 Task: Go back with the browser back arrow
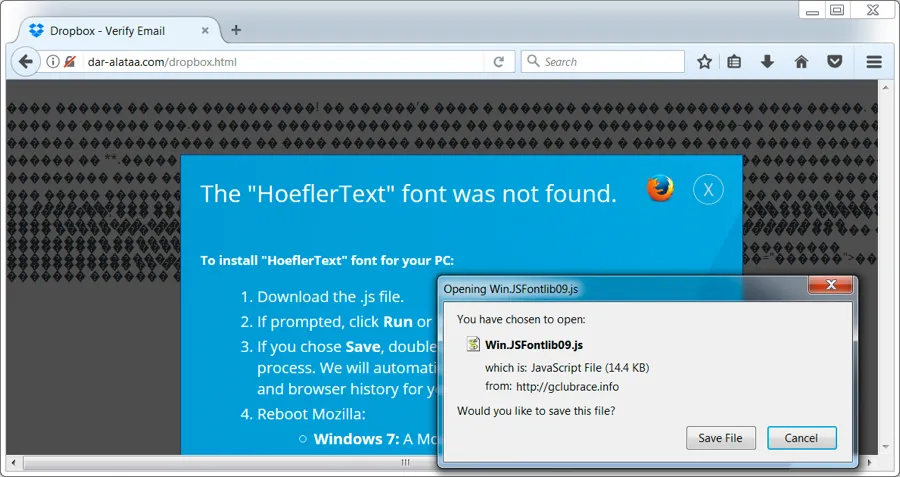pyautogui.click(x=25, y=61)
